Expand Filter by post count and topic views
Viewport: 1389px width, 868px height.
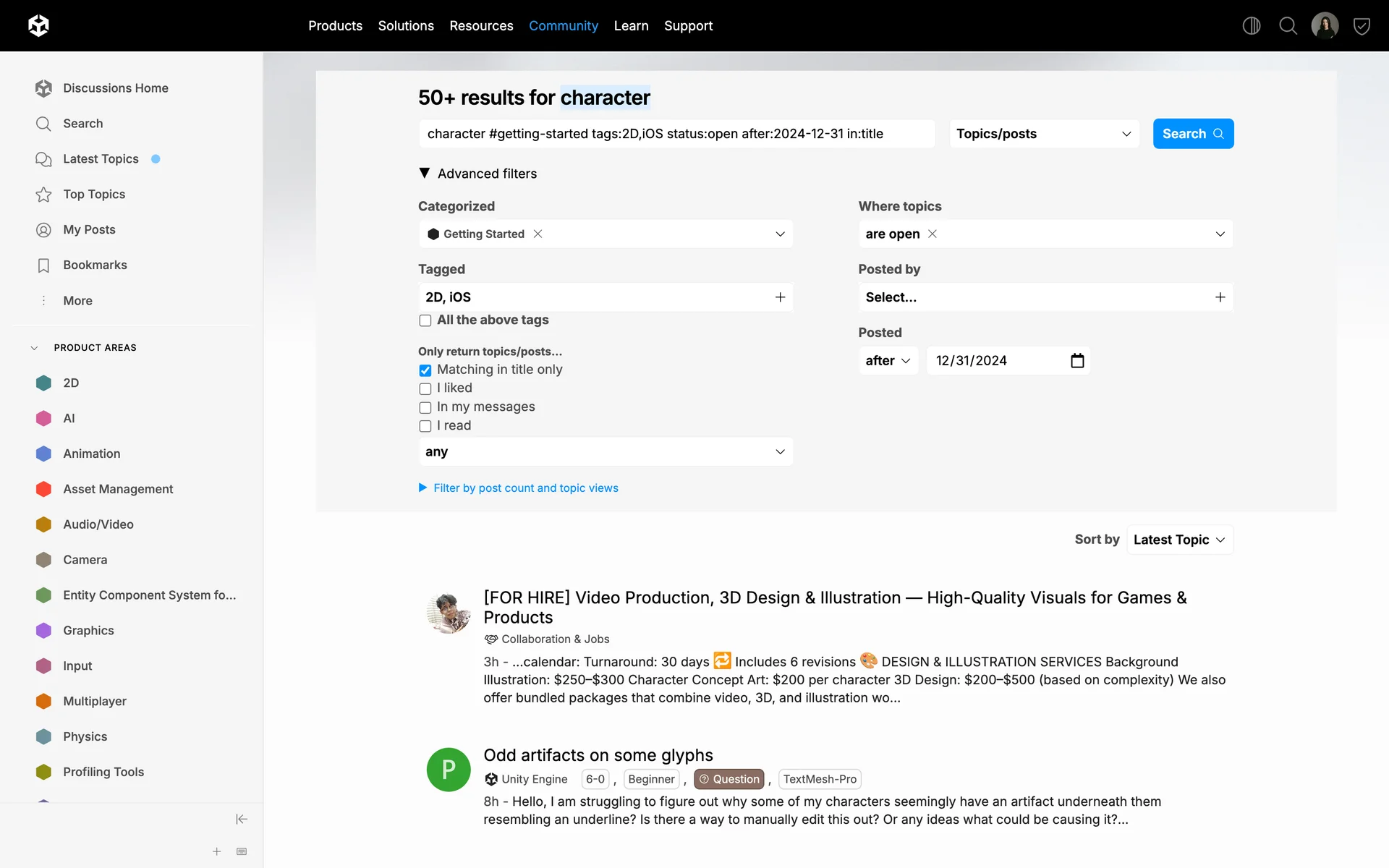point(525,488)
